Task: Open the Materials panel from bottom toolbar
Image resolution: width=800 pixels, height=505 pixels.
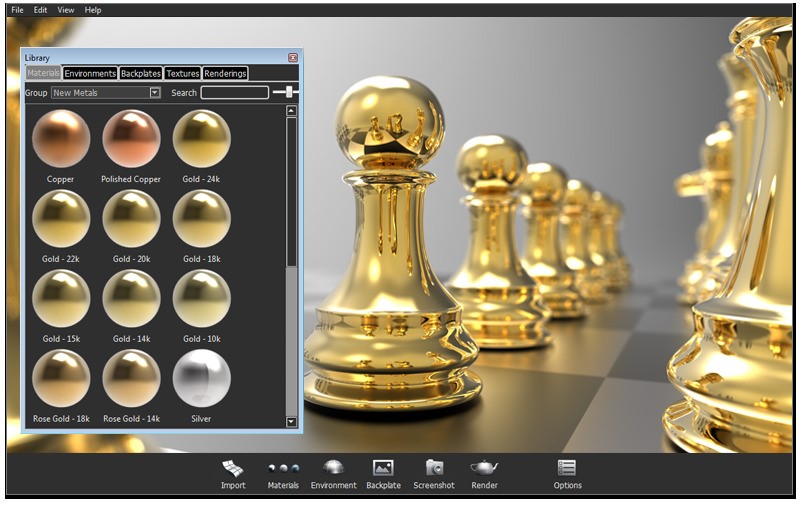Action: (283, 468)
